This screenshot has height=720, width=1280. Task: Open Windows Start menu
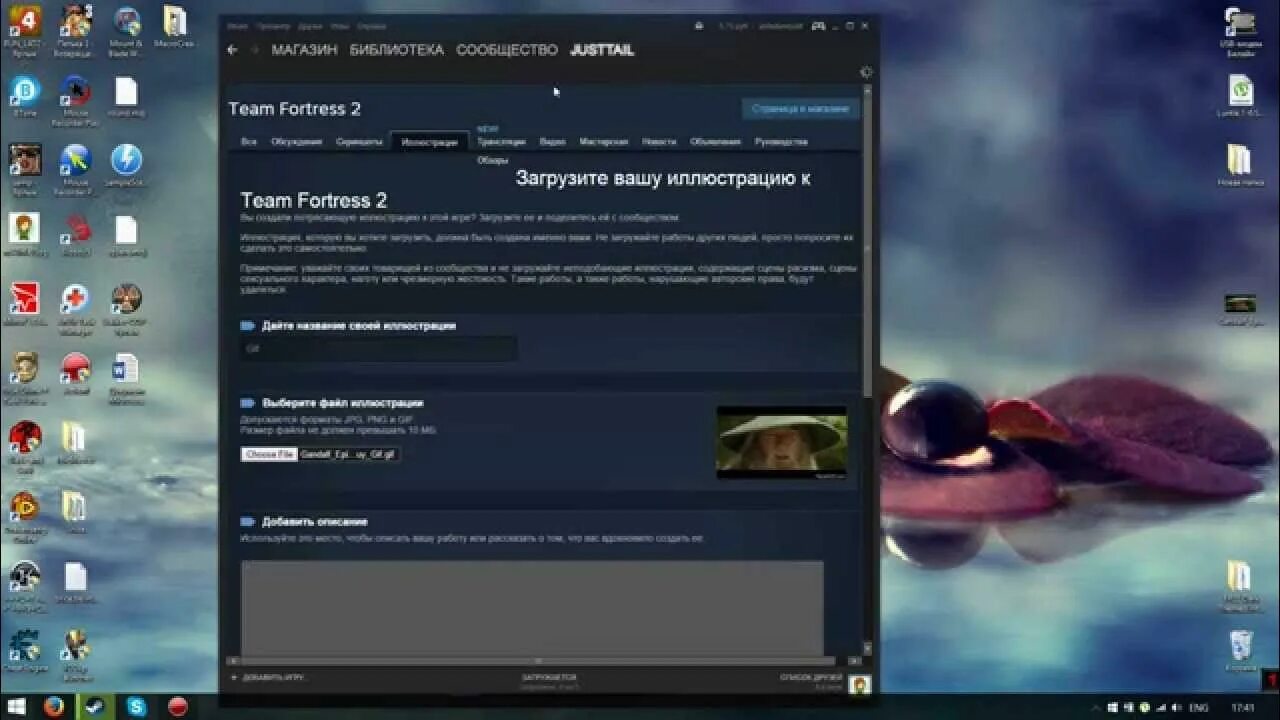point(17,707)
